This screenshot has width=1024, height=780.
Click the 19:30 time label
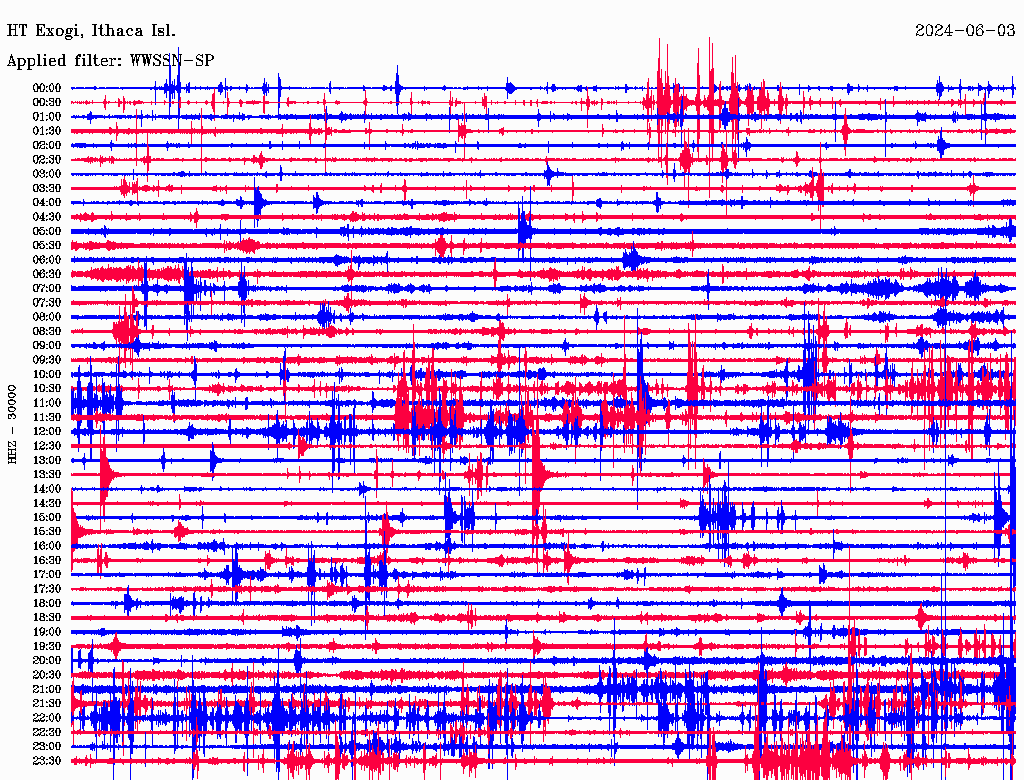[47, 646]
